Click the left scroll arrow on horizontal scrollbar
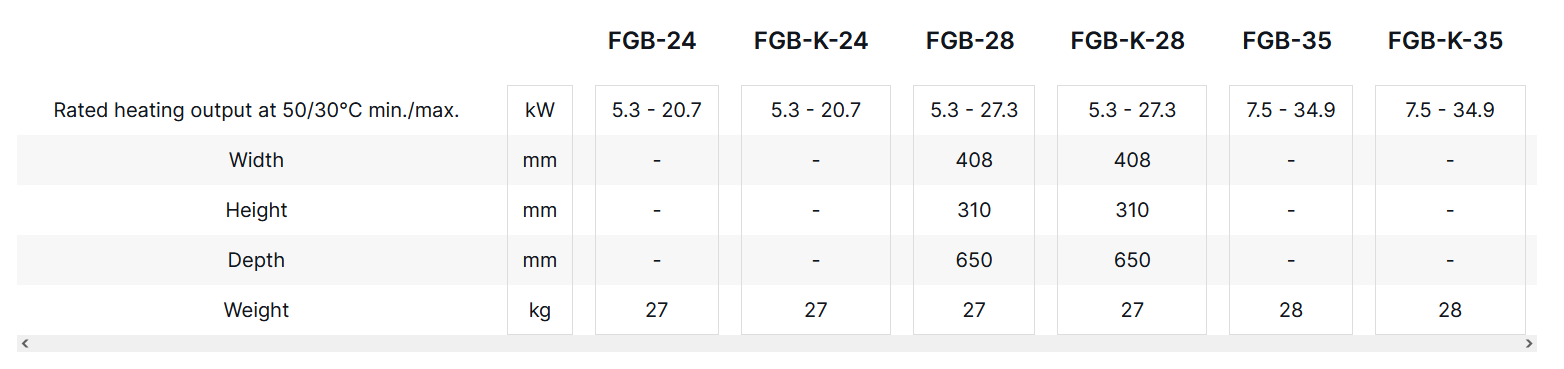 pyautogui.click(x=25, y=343)
